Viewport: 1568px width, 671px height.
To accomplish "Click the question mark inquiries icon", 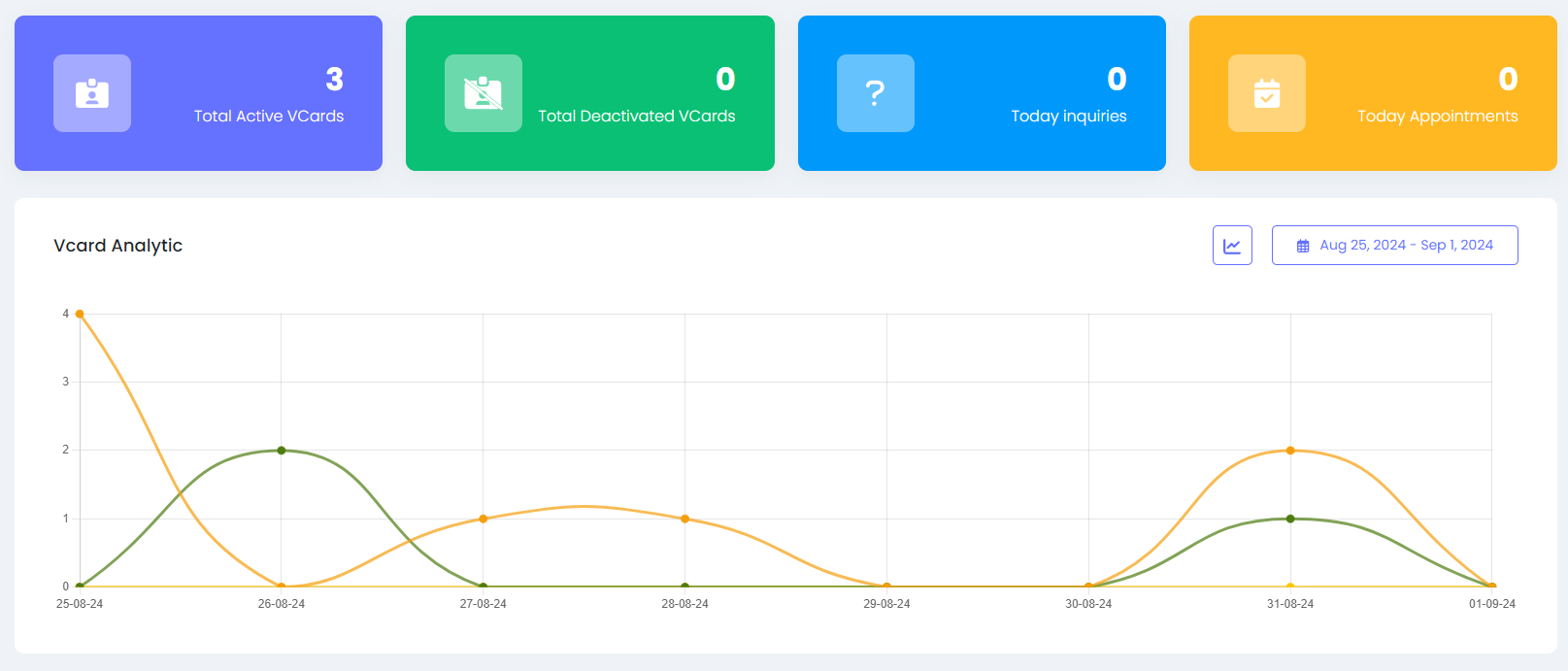I will coord(875,93).
